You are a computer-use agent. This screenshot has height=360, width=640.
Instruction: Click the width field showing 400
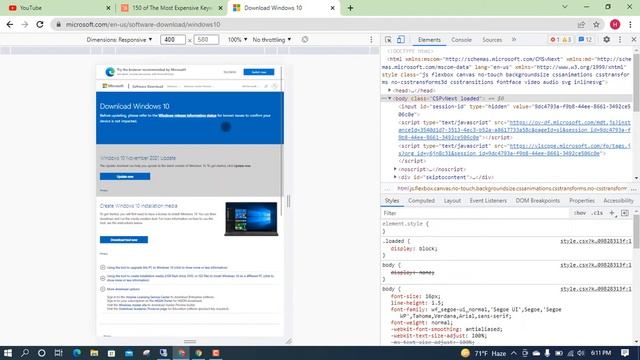coord(173,40)
